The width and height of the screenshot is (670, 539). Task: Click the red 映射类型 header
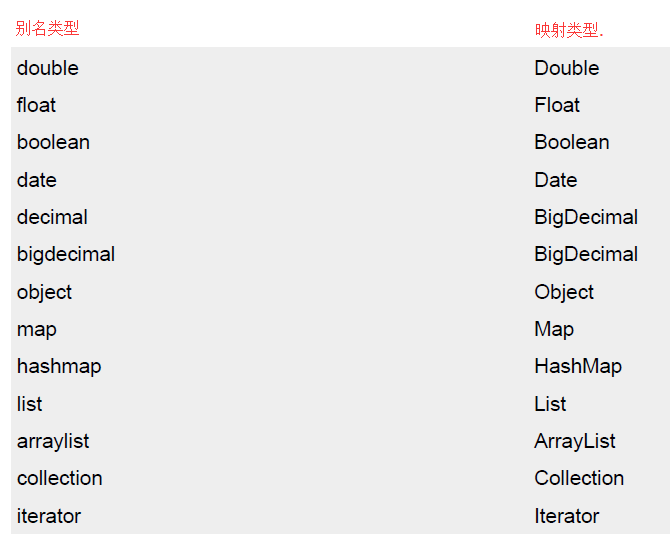point(569,30)
